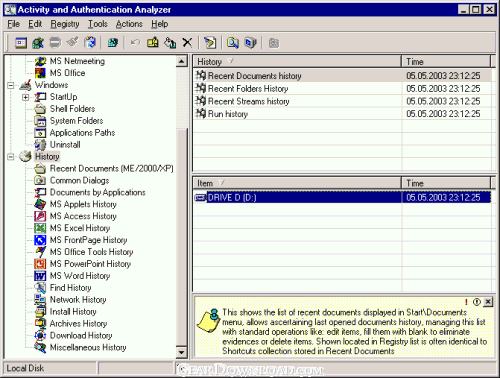Select the DRIVE D (D:) row
500x378 pixels.
(x=342, y=198)
